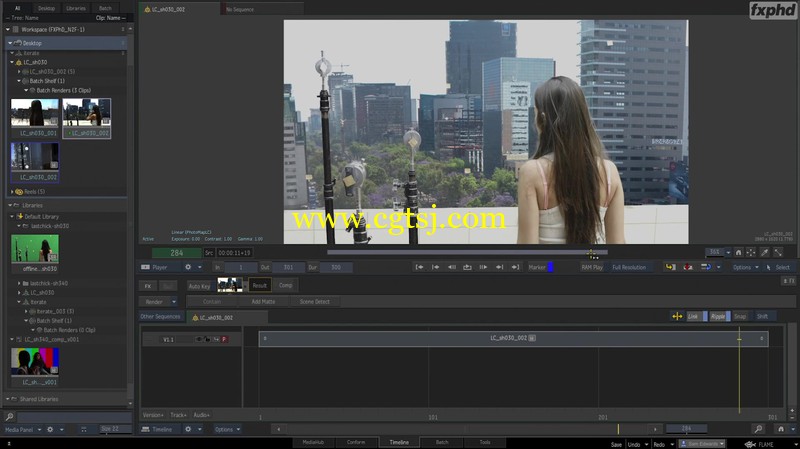Click the Select cursor mode button
Screen dimensions: 800x449
coord(778,267)
